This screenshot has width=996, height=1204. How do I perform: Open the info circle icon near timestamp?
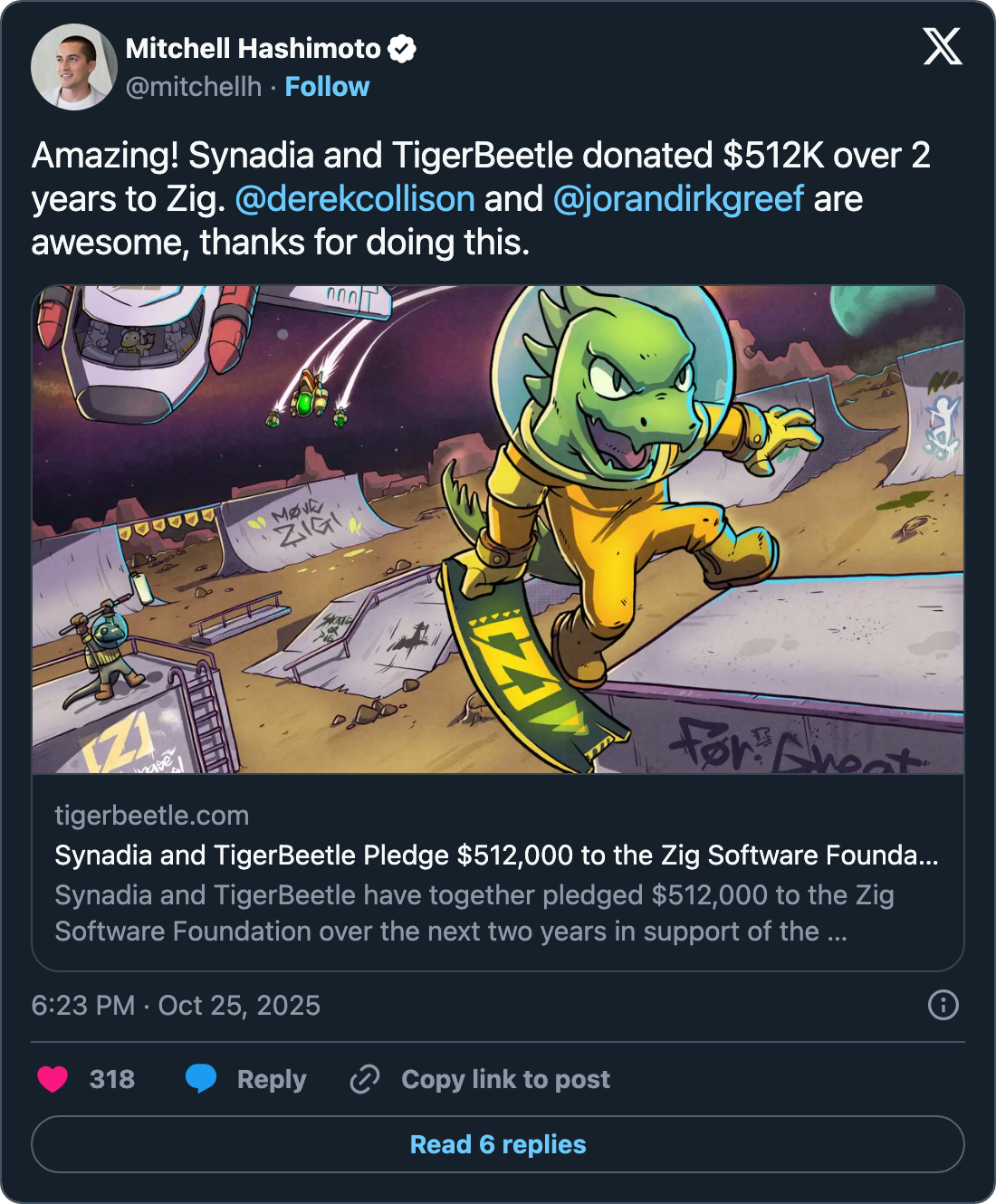tap(943, 1005)
